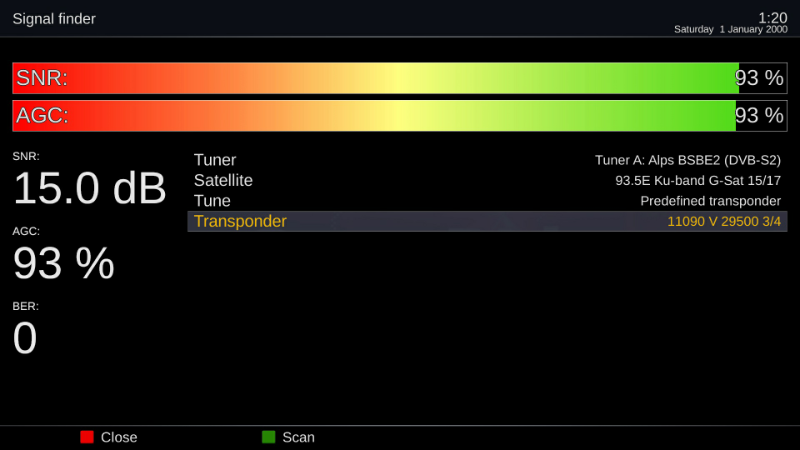Click the SNR gradient signal bar

(x=400, y=79)
